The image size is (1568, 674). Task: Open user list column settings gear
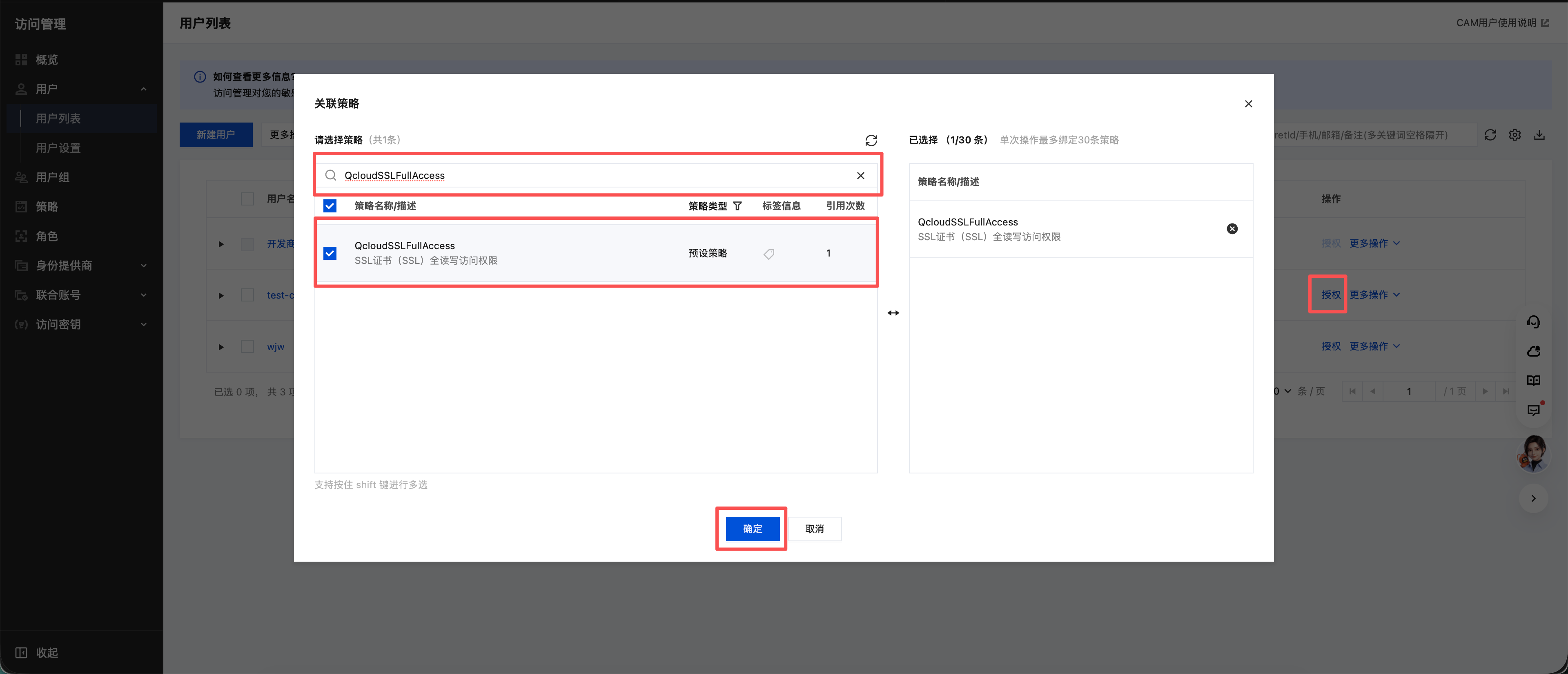1515,135
